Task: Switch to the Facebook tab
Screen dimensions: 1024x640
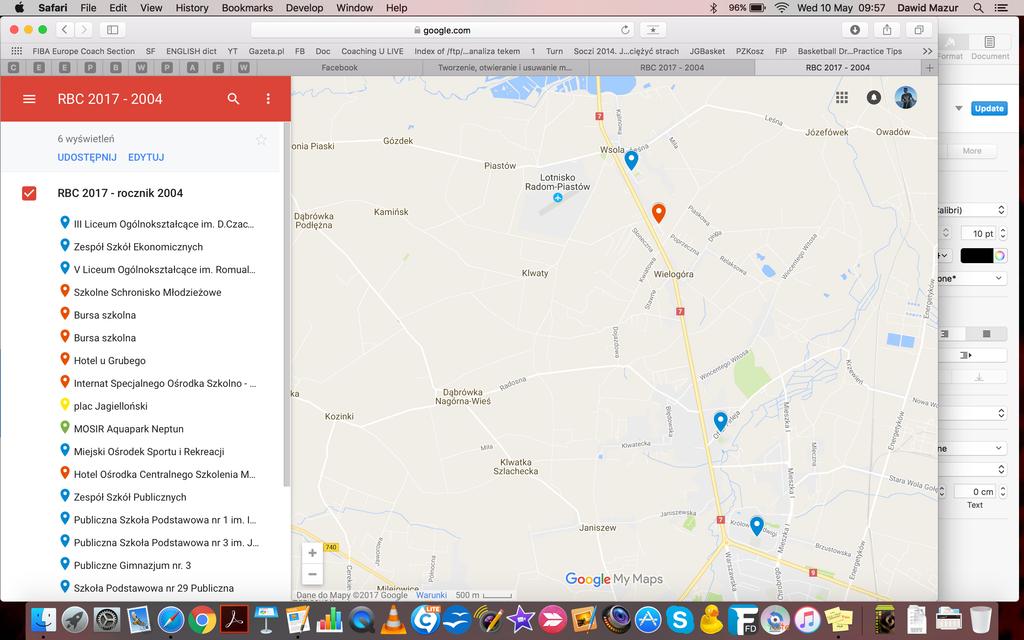Action: (x=340, y=67)
